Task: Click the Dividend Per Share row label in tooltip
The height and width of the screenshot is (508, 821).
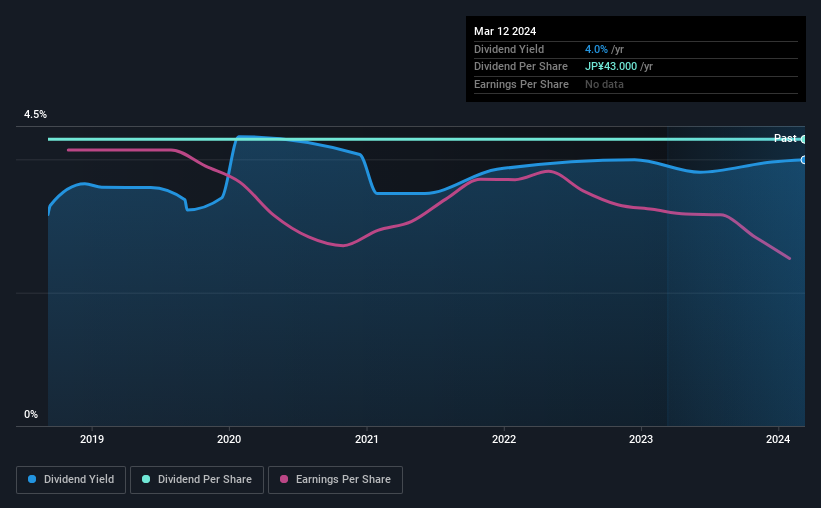Action: coord(520,67)
